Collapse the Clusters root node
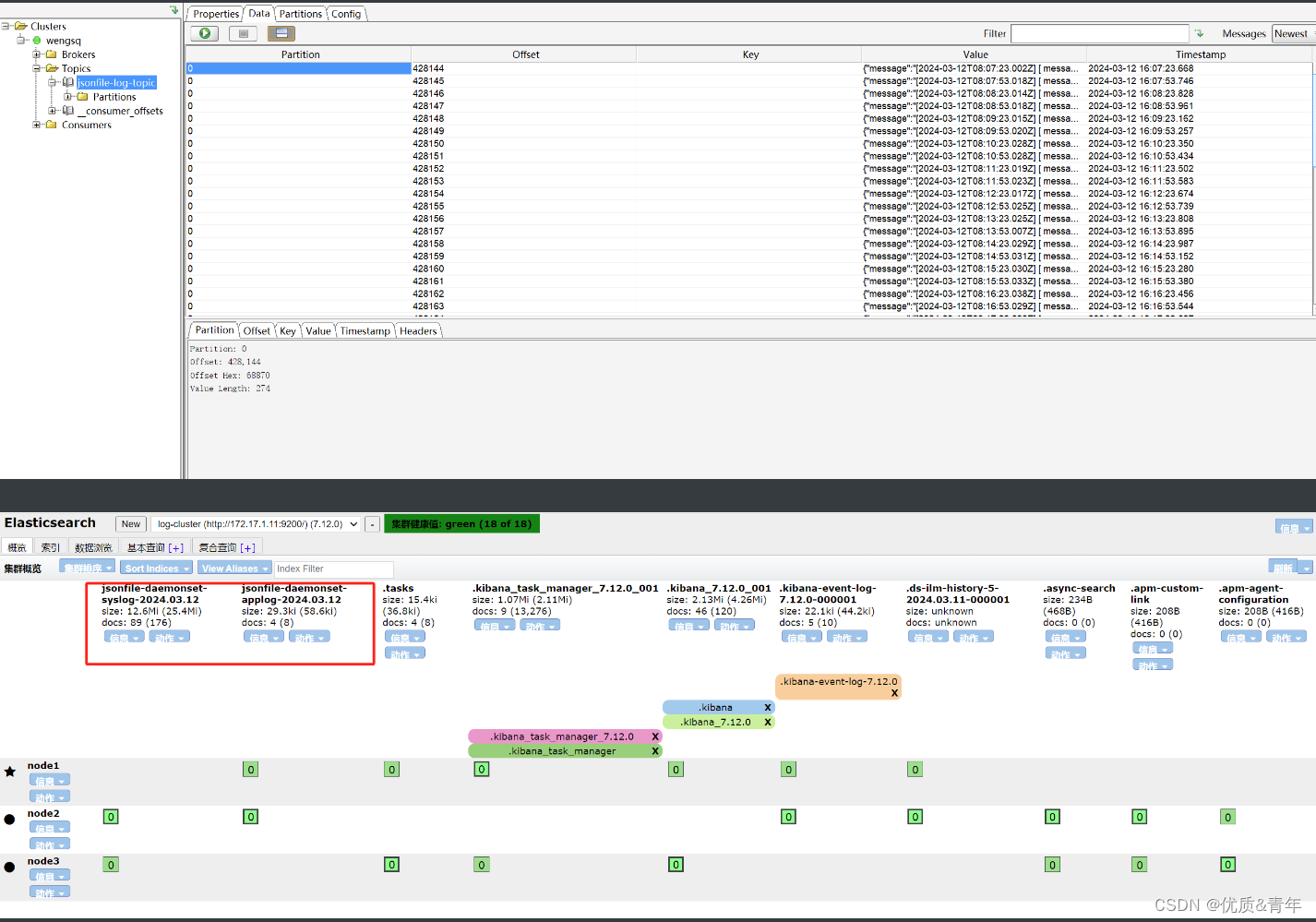The height and width of the screenshot is (922, 1316). point(6,26)
